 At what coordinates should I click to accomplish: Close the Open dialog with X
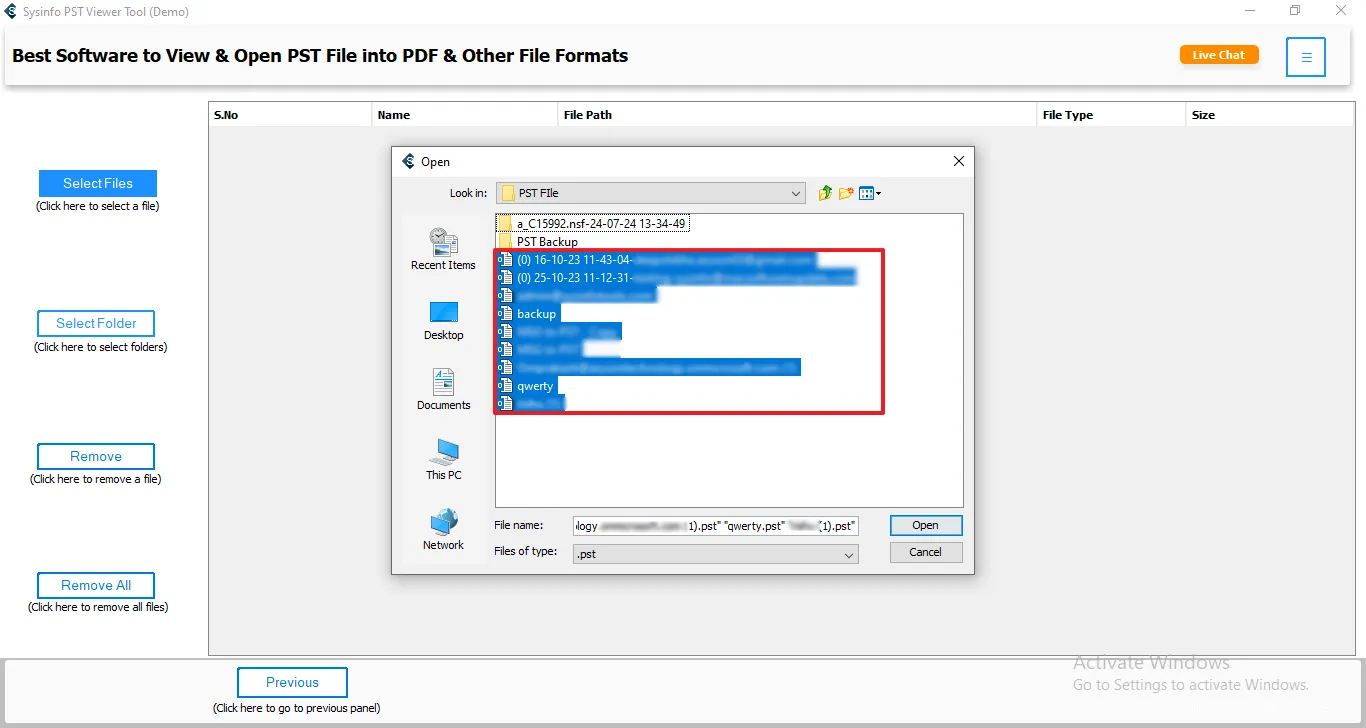[x=958, y=161]
